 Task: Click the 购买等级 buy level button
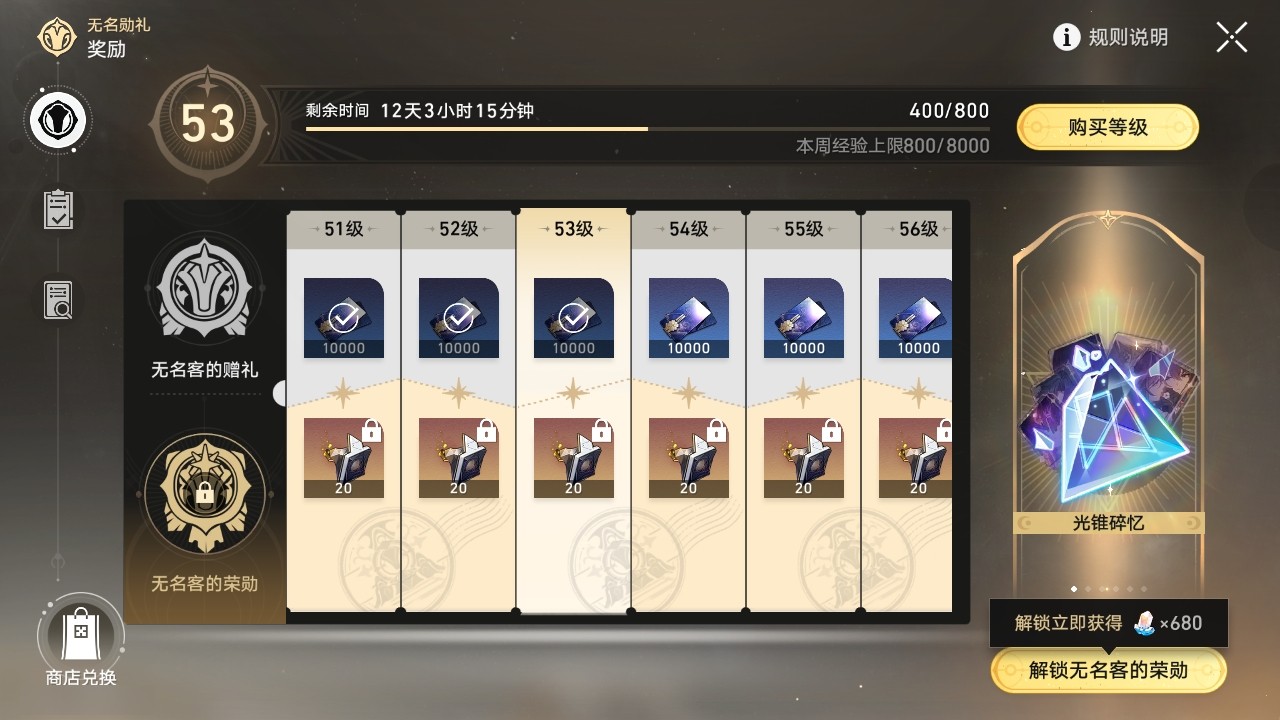[x=1108, y=127]
